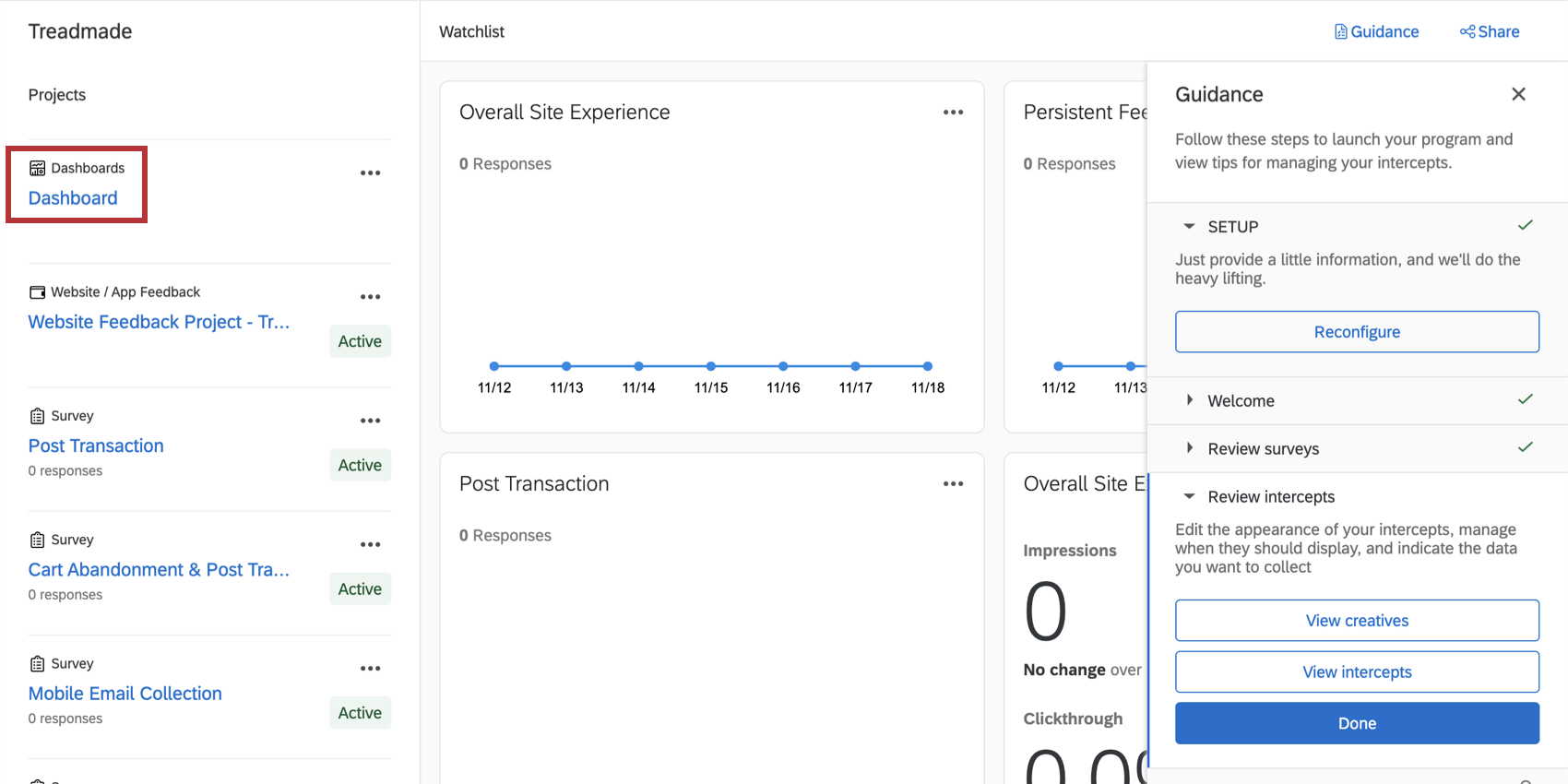
Task: Click the View intercepts button
Action: tap(1357, 671)
